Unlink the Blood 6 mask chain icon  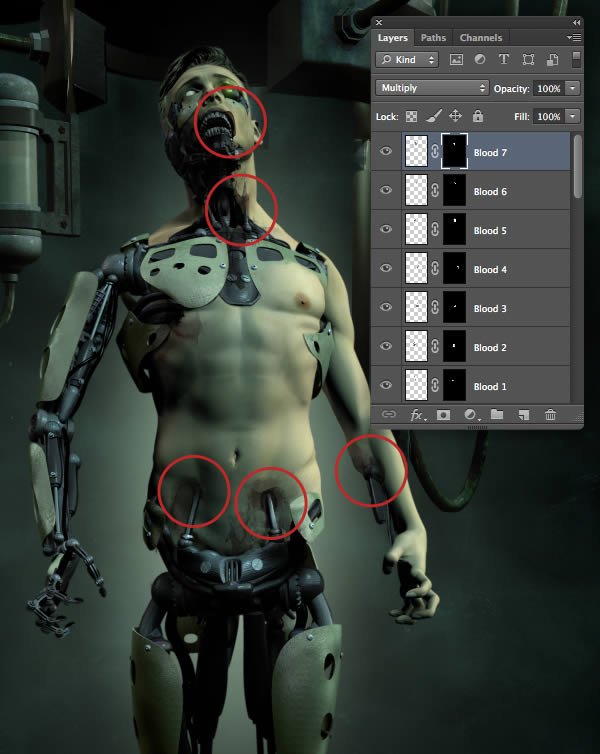click(x=435, y=190)
